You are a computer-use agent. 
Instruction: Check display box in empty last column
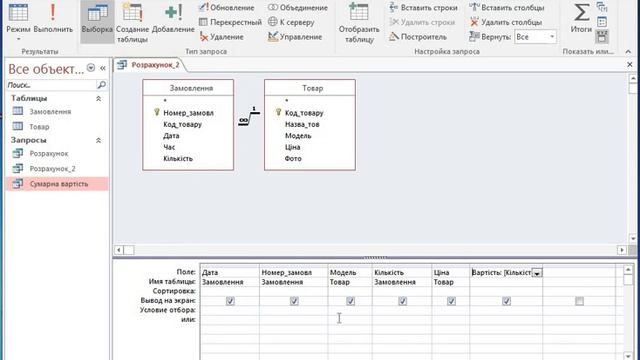[x=579, y=301]
